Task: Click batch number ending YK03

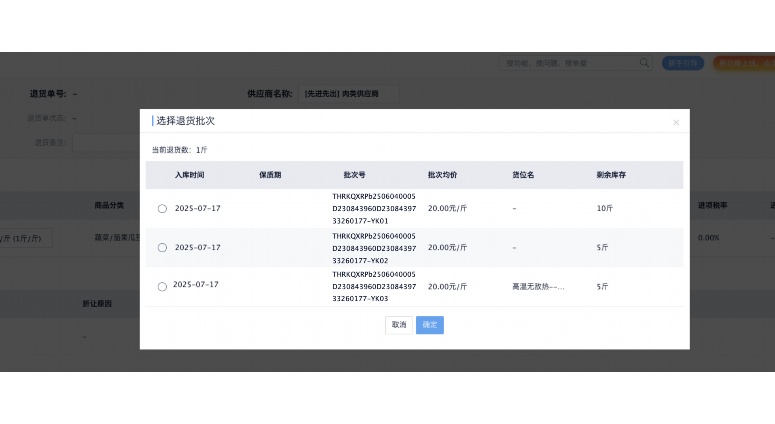Action: (374, 287)
